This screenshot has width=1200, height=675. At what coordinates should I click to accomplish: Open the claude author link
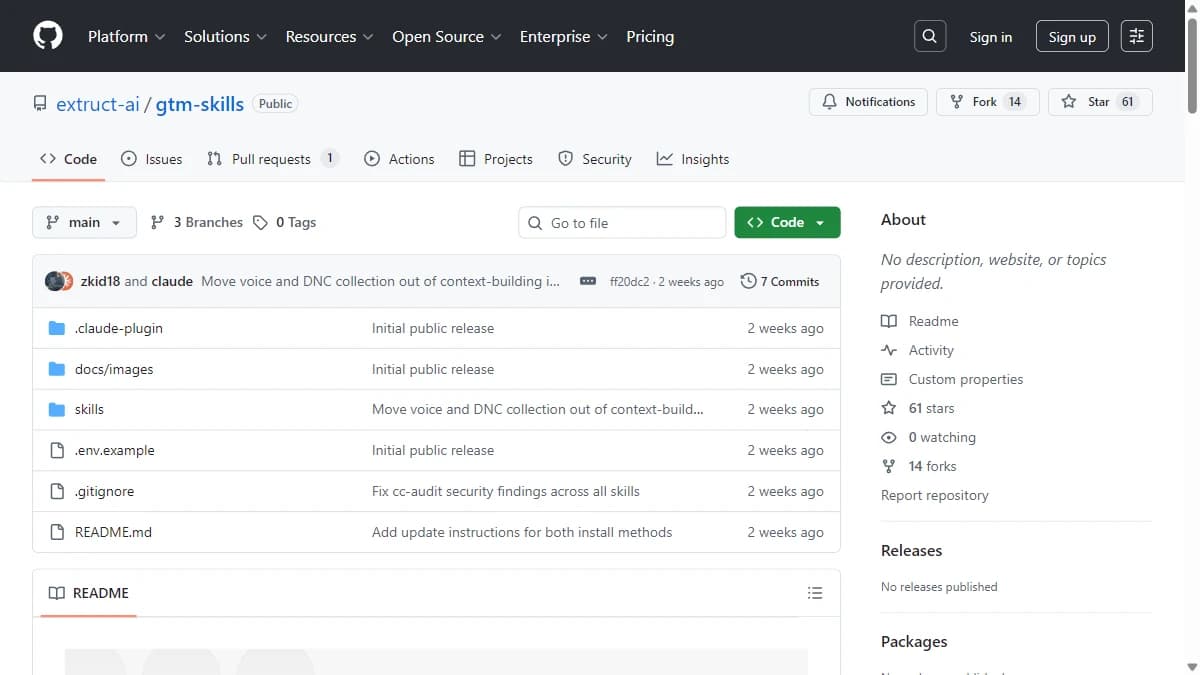tap(172, 281)
